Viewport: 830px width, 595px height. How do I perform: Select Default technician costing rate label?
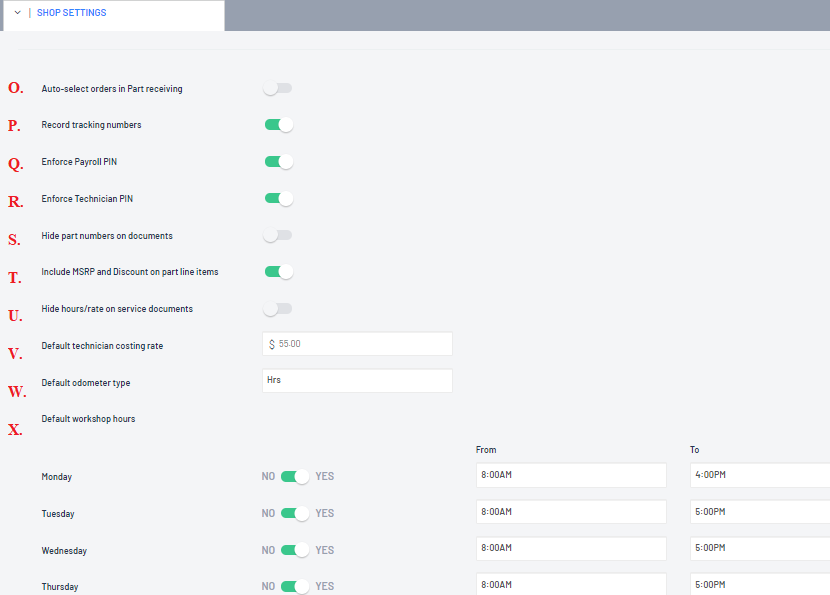(x=102, y=346)
